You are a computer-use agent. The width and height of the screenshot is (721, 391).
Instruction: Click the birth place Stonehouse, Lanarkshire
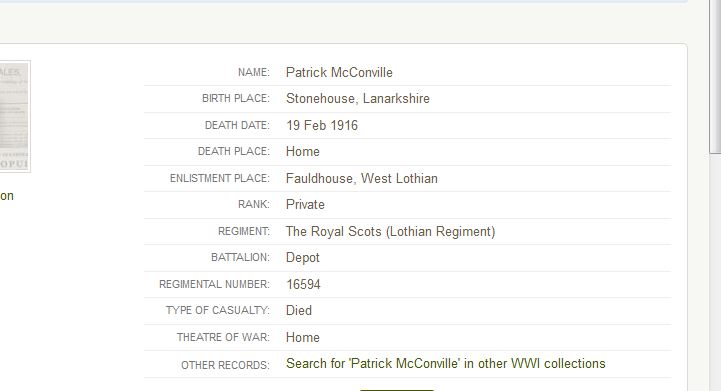pyautogui.click(x=358, y=98)
